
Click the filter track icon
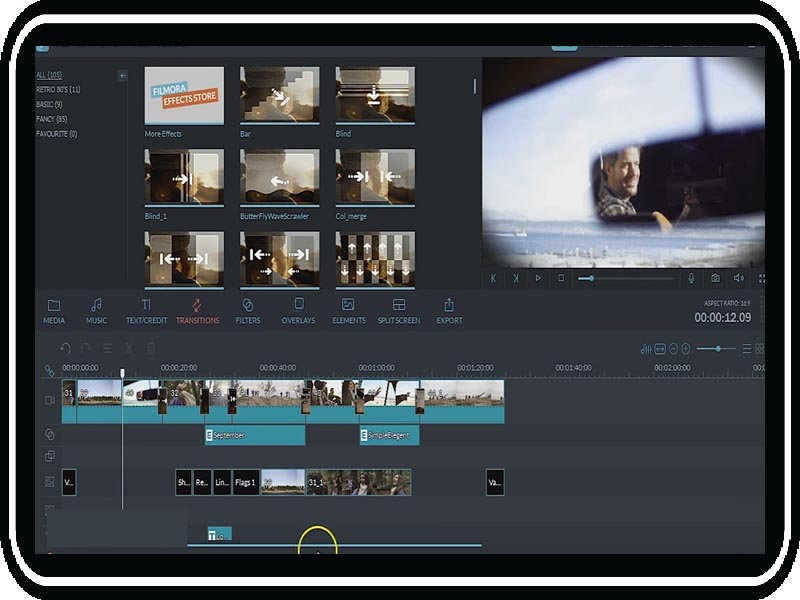point(49,434)
